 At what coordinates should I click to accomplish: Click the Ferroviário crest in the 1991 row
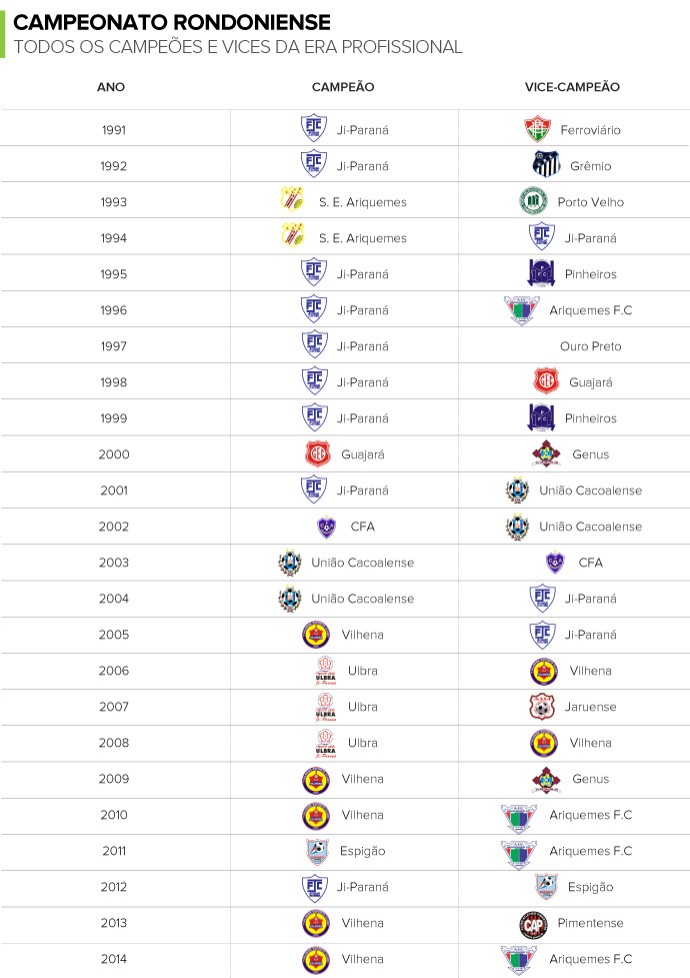[x=537, y=128]
